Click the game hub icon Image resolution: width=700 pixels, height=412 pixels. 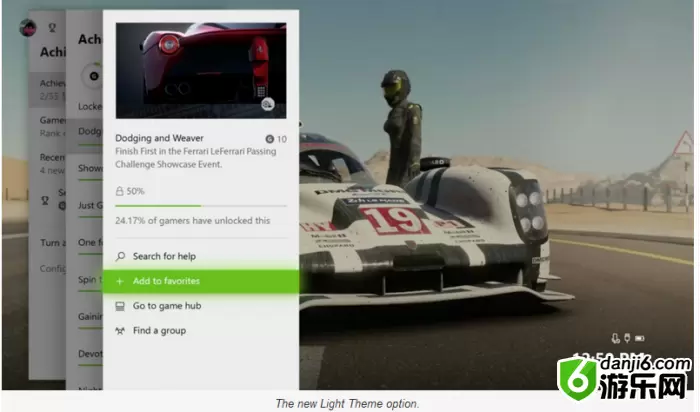click(x=120, y=306)
